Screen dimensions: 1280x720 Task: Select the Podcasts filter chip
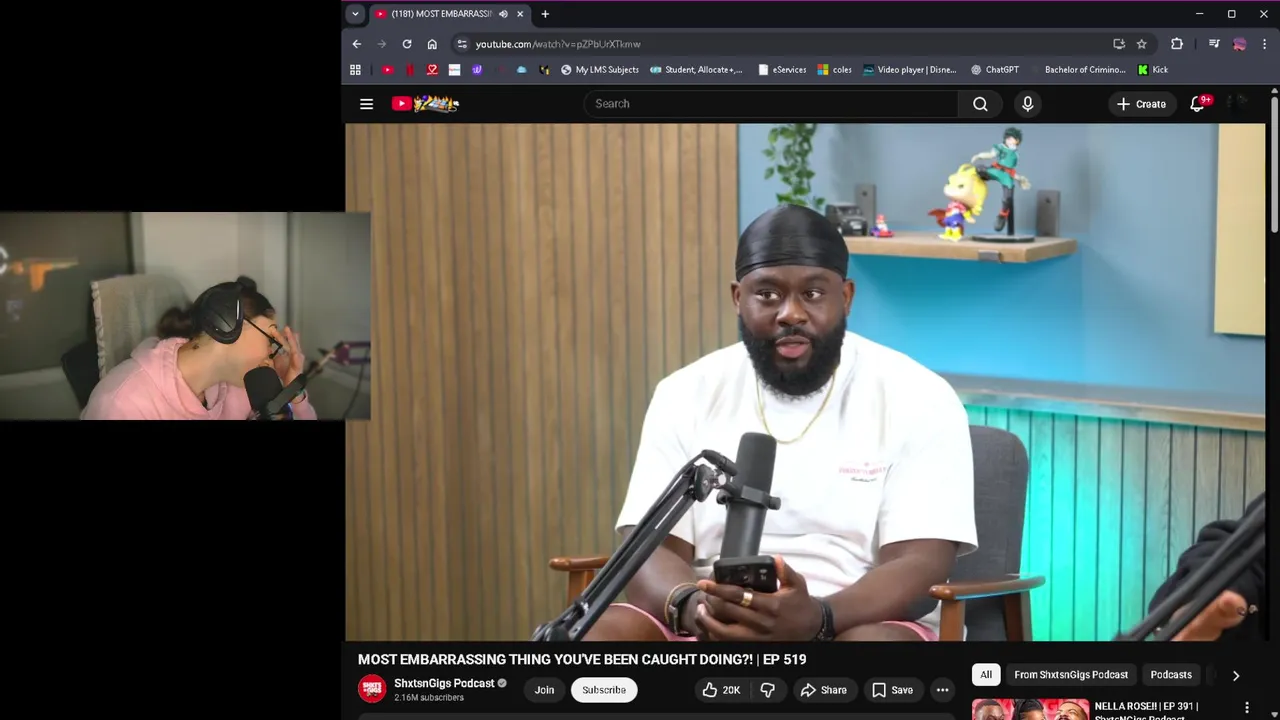1171,675
